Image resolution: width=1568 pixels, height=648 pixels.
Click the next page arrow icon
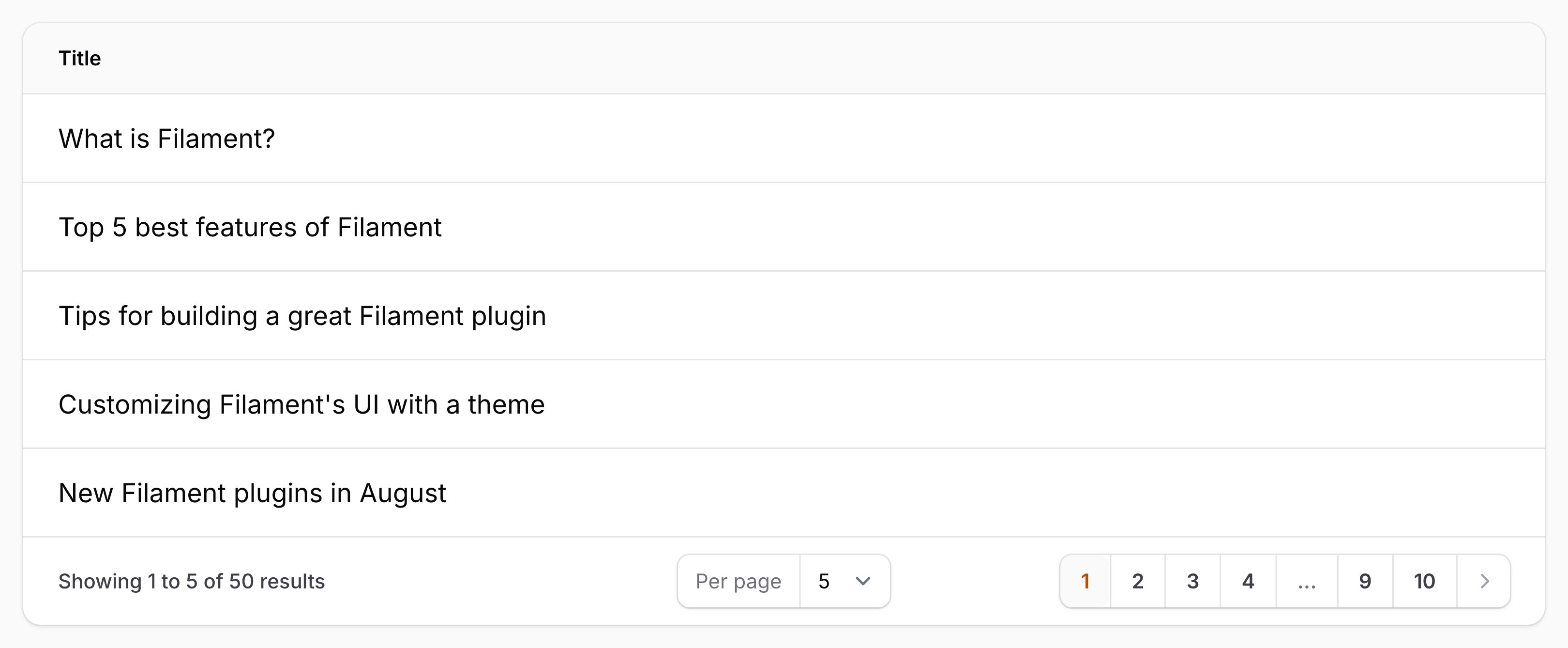click(1484, 581)
